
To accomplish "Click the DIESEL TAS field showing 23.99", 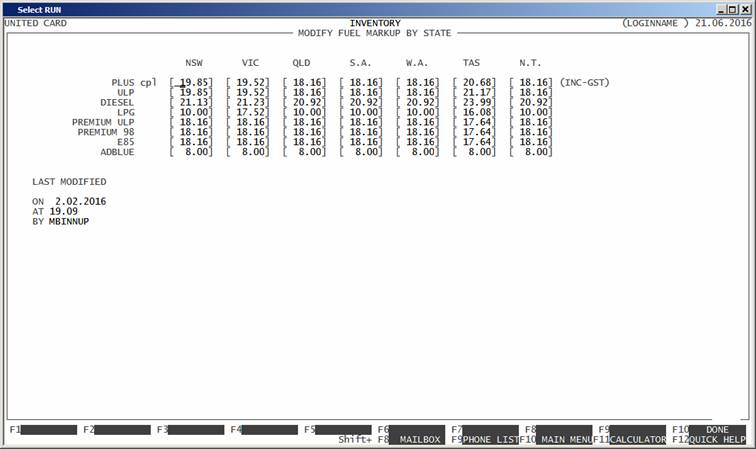I will tap(474, 102).
